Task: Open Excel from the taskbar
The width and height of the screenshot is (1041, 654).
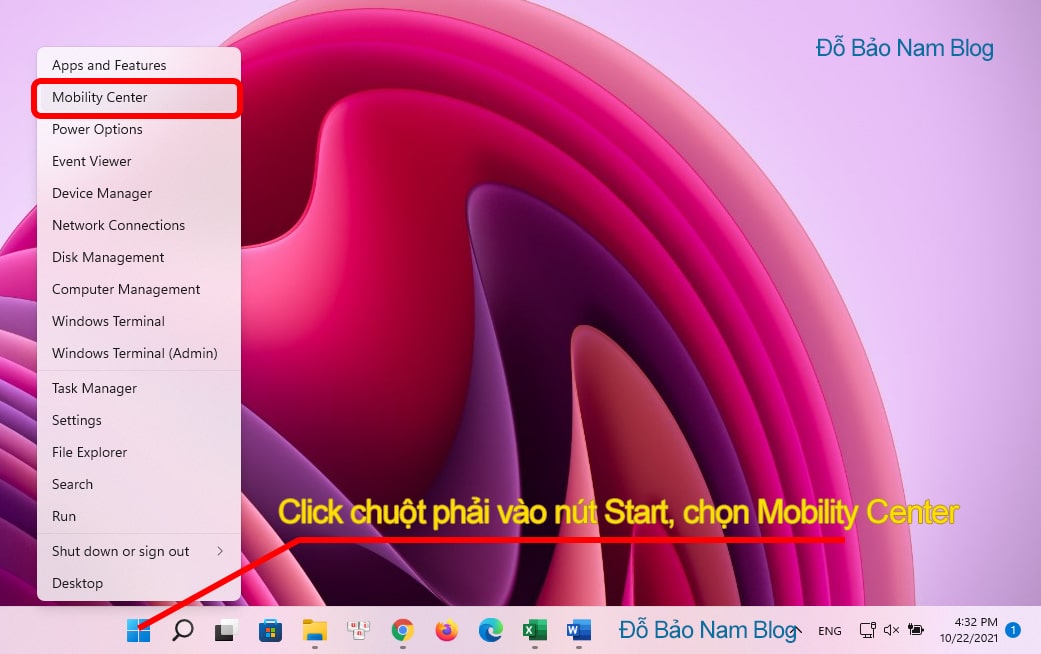Action: (534, 630)
